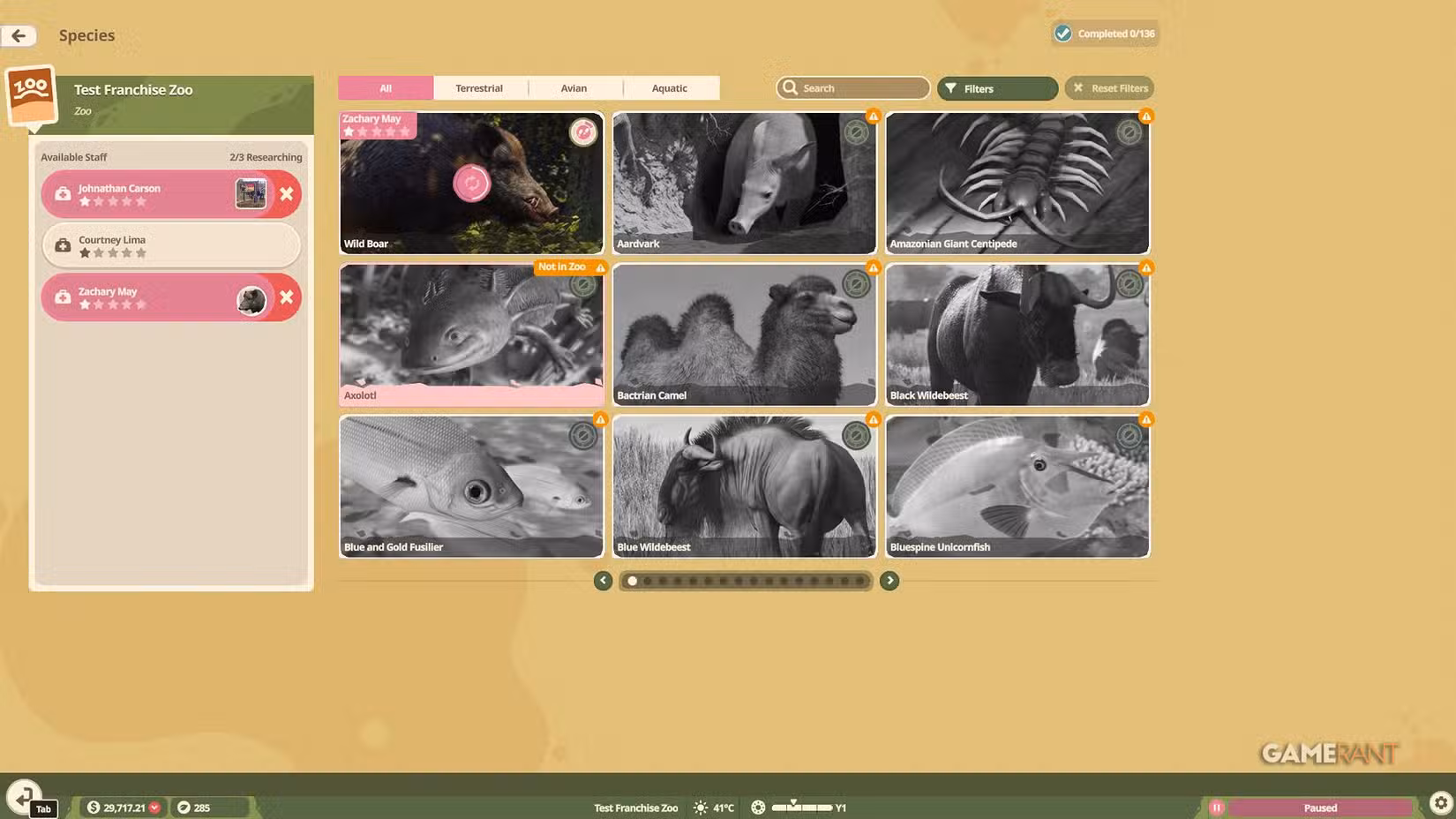Image resolution: width=1456 pixels, height=819 pixels.
Task: Open the Black Wildebeest species card
Action: (x=1017, y=335)
